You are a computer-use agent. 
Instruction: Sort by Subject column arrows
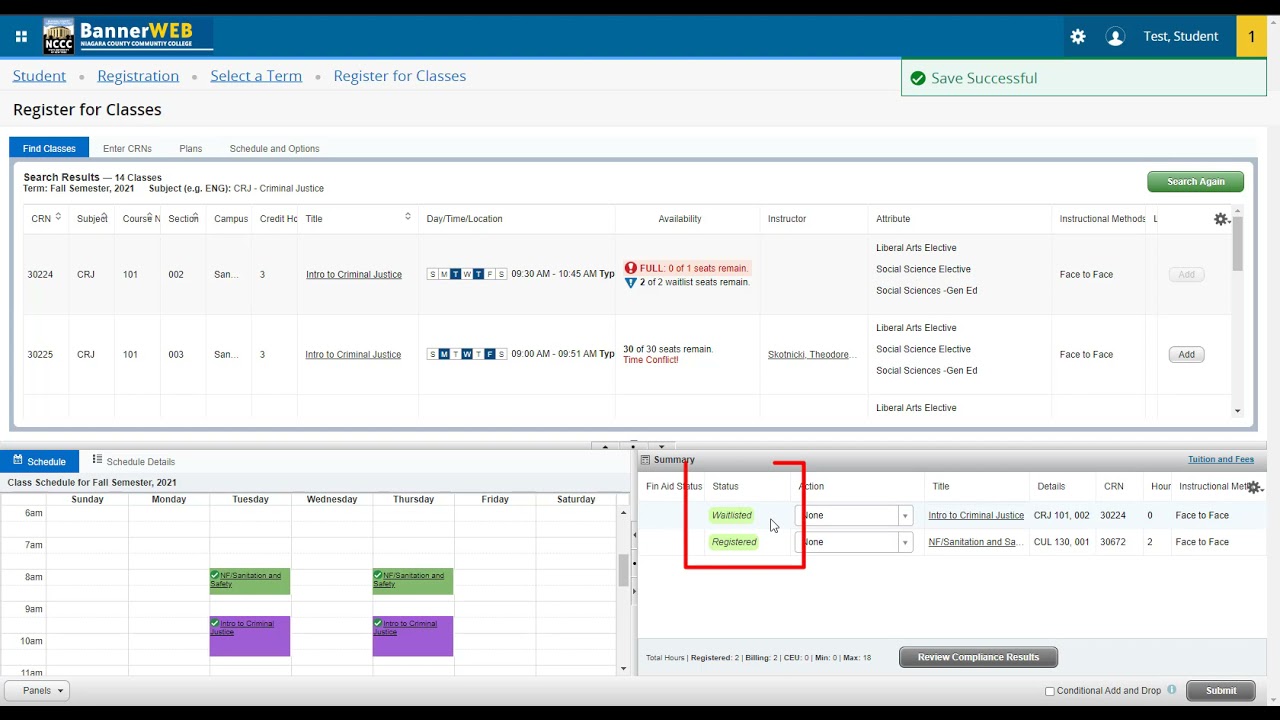click(104, 217)
